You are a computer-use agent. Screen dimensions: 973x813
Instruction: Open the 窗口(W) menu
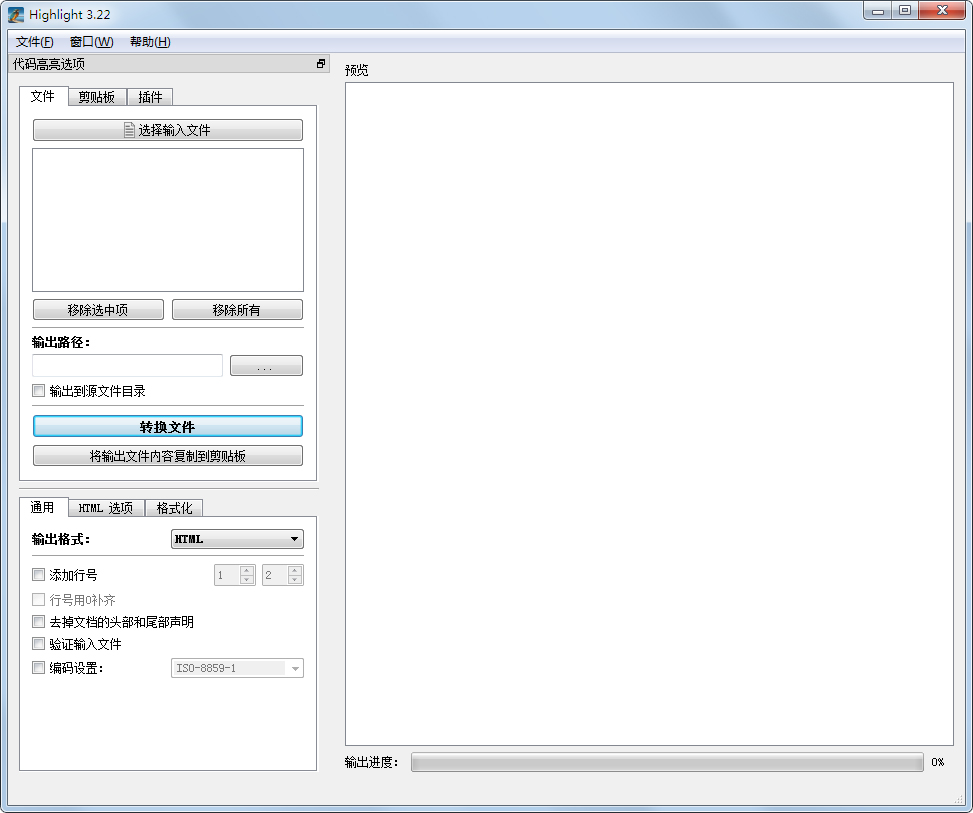91,42
